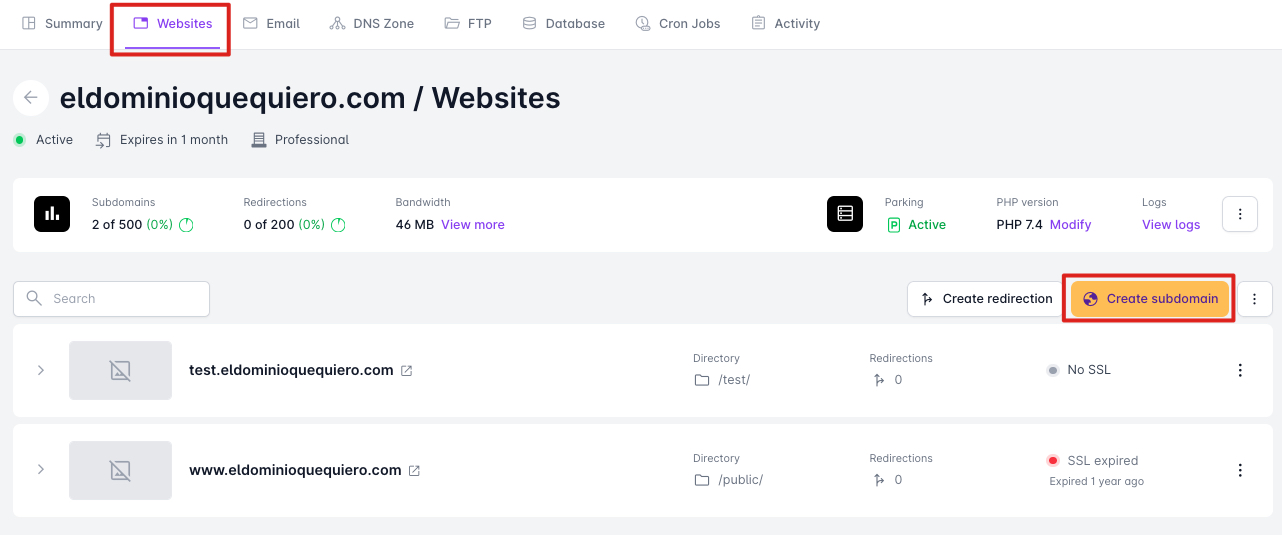Click the Create subdomain button
This screenshot has width=1282, height=535.
pyautogui.click(x=1150, y=299)
